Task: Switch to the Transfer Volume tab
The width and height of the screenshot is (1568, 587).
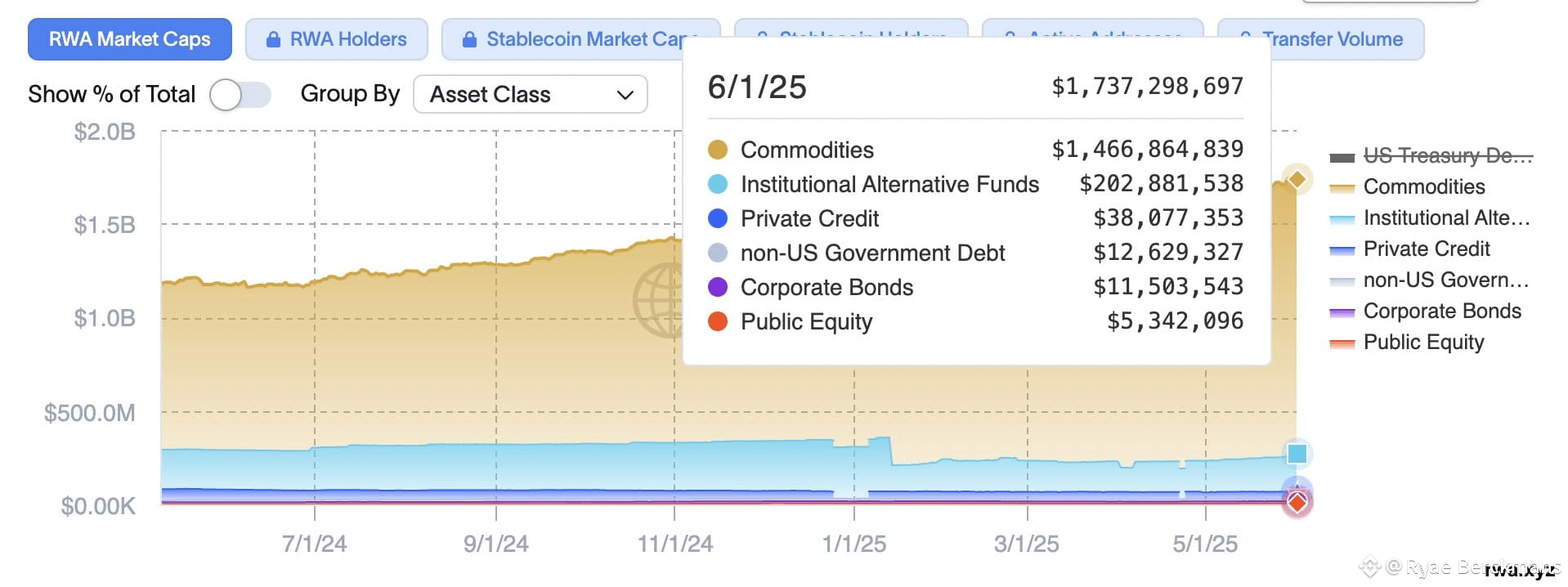Action: coord(1321,39)
